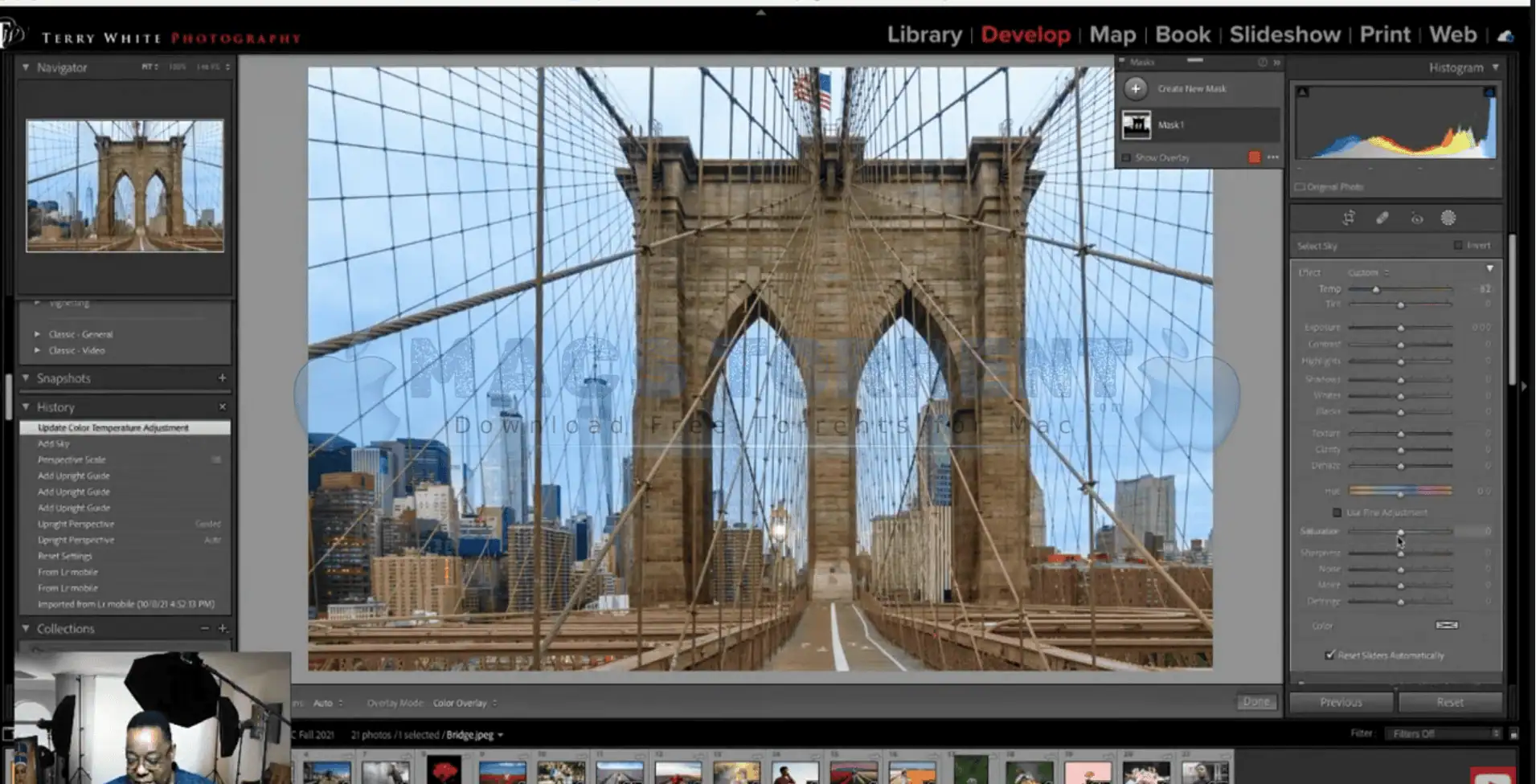
Task: Uncheck Reset Sliders Automatically
Action: pyautogui.click(x=1330, y=655)
